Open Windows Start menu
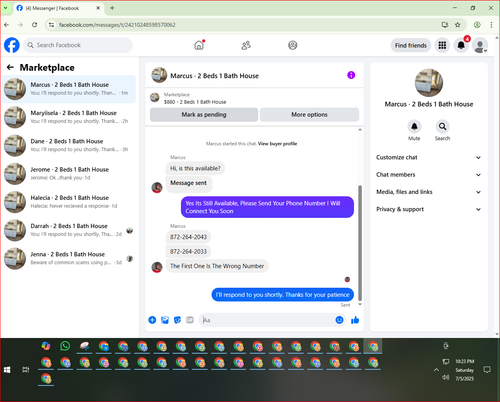Viewport: 500px width, 402px height. 7,370
